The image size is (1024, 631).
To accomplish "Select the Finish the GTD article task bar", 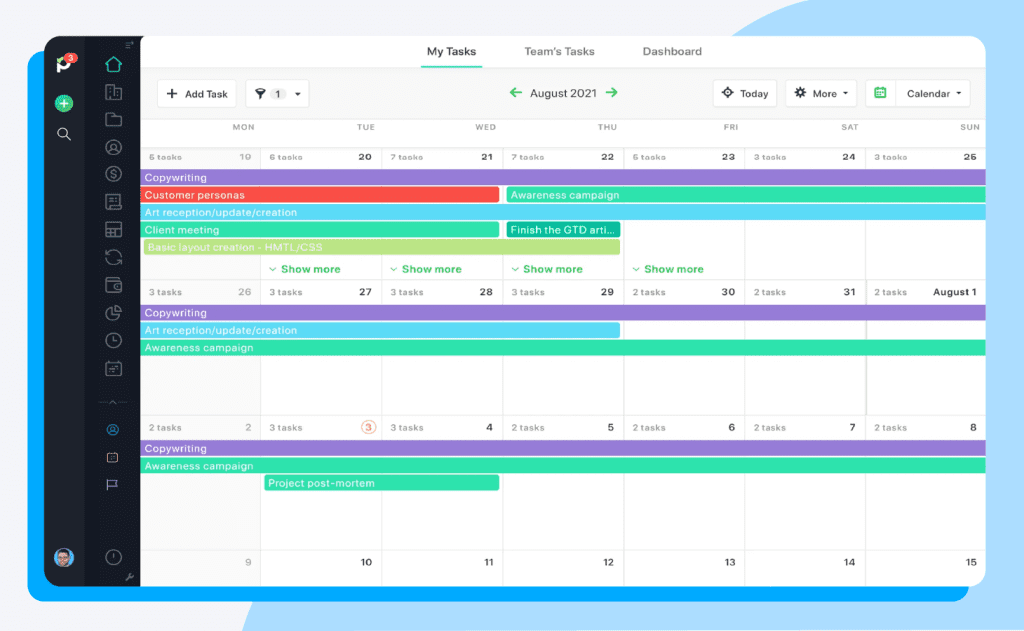I will 564,229.
